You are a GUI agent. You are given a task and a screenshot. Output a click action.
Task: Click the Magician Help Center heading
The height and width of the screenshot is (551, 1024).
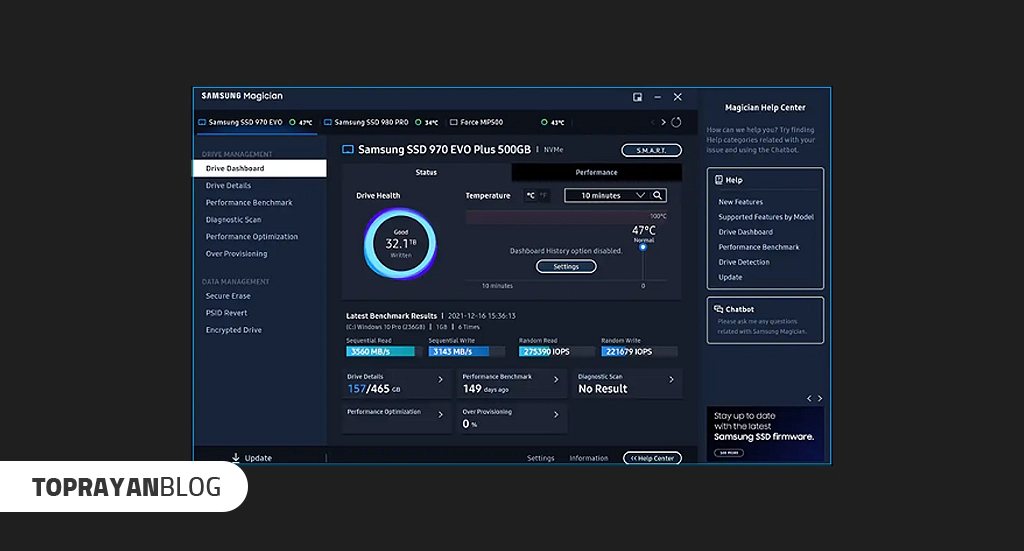765,108
